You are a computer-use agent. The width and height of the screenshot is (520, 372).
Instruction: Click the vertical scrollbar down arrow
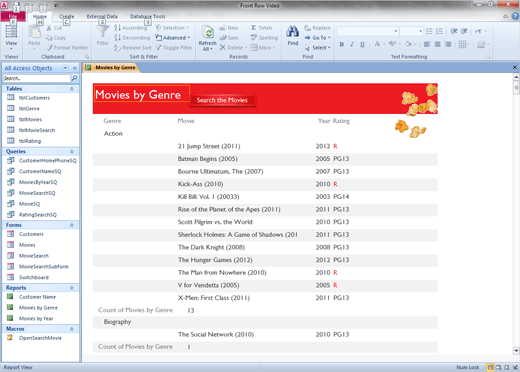click(x=516, y=351)
